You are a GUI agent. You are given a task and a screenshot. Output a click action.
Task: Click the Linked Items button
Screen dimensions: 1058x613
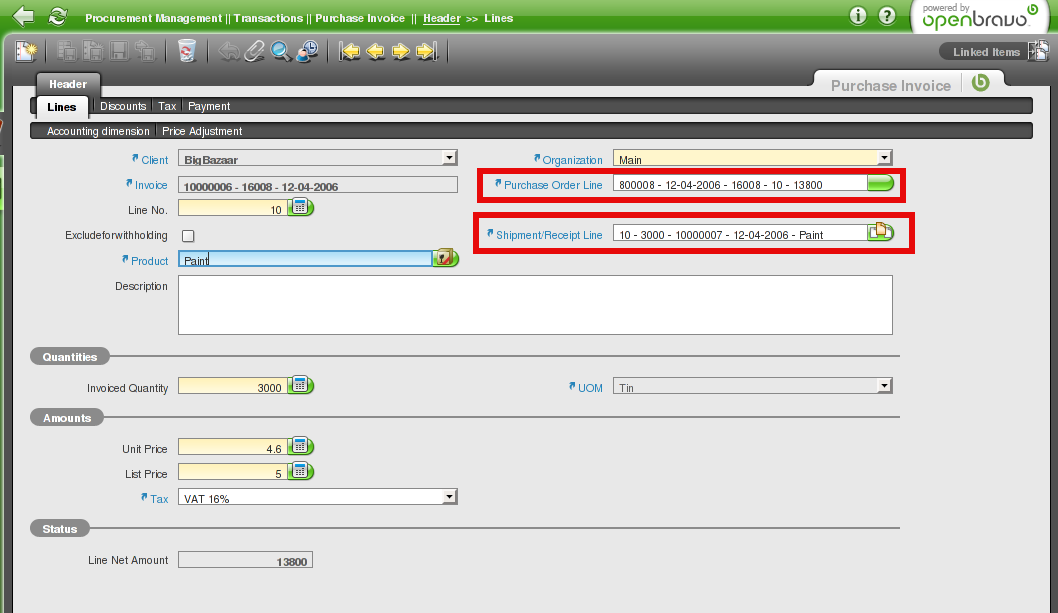click(986, 52)
